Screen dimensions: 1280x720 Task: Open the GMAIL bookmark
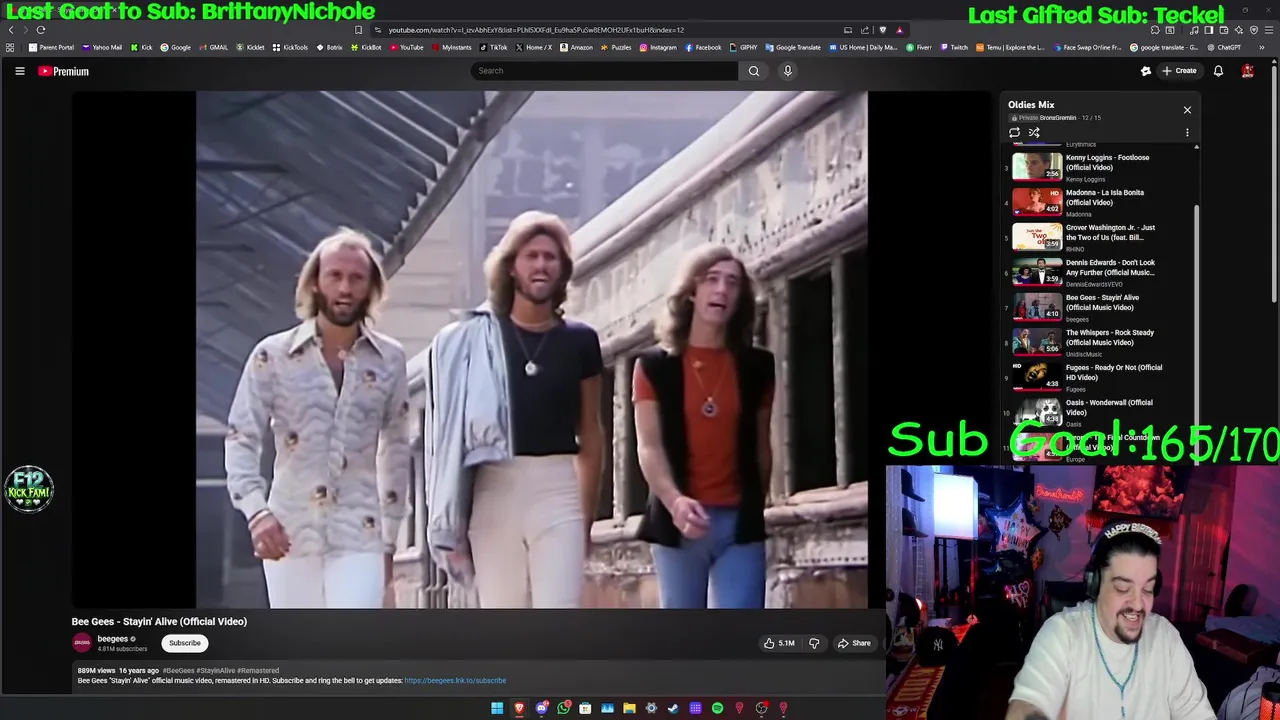213,47
